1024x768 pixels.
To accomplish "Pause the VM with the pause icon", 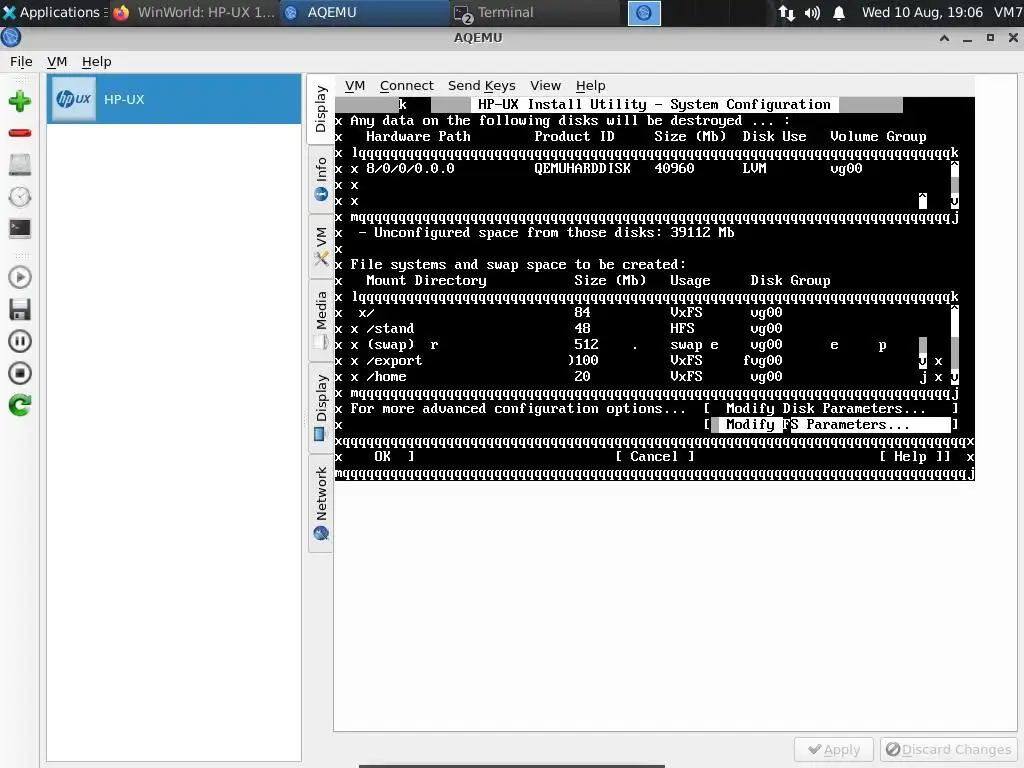I will click(x=20, y=341).
